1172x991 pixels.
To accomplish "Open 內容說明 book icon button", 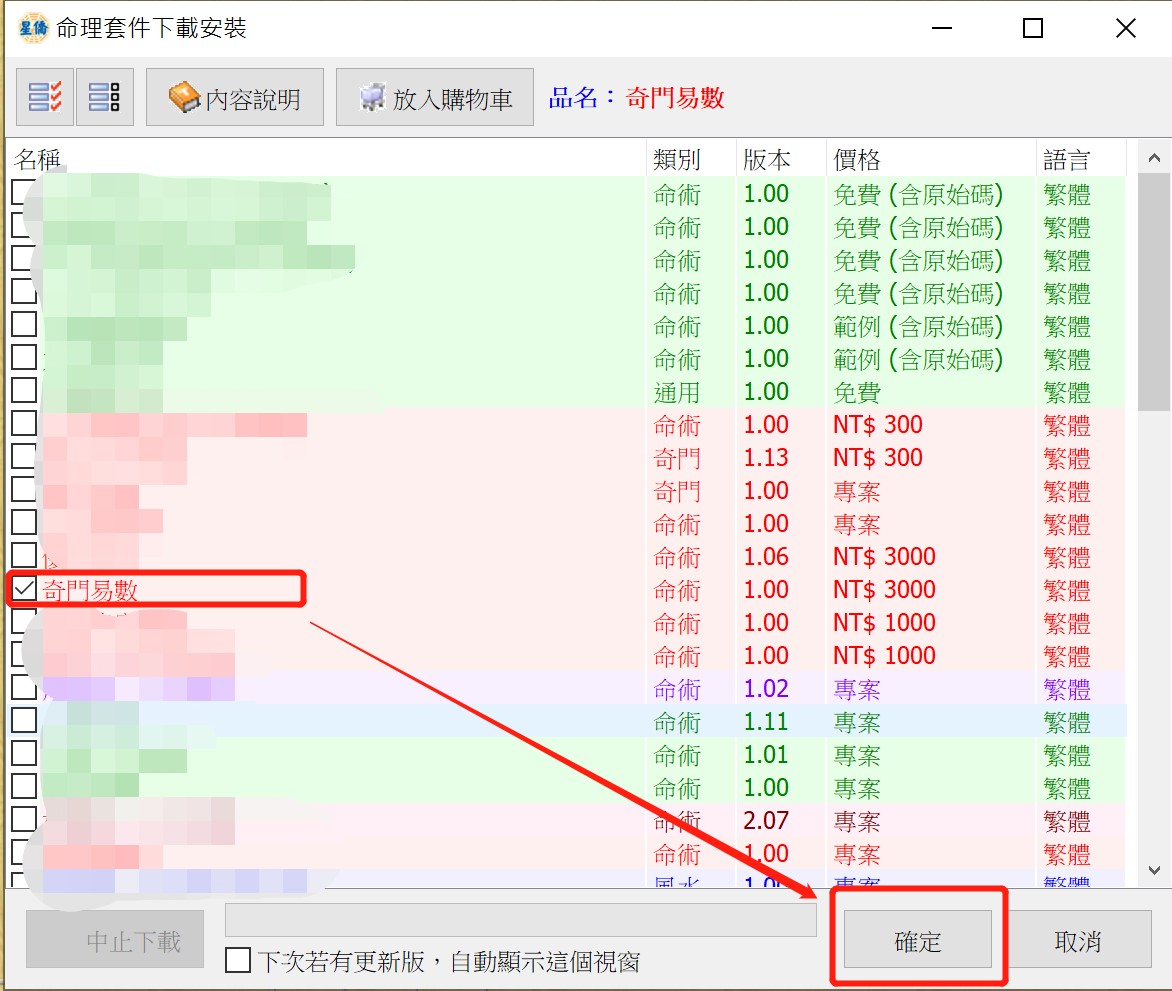I will 235,98.
